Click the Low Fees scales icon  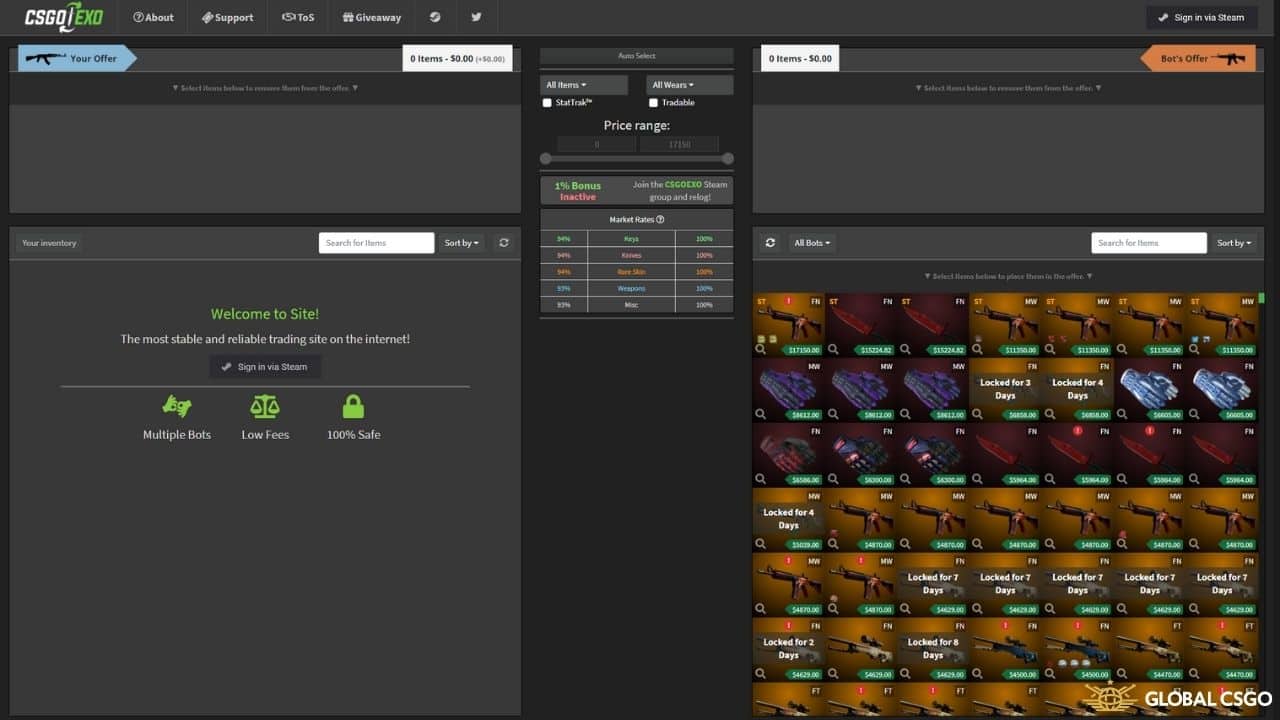pyautogui.click(x=265, y=407)
